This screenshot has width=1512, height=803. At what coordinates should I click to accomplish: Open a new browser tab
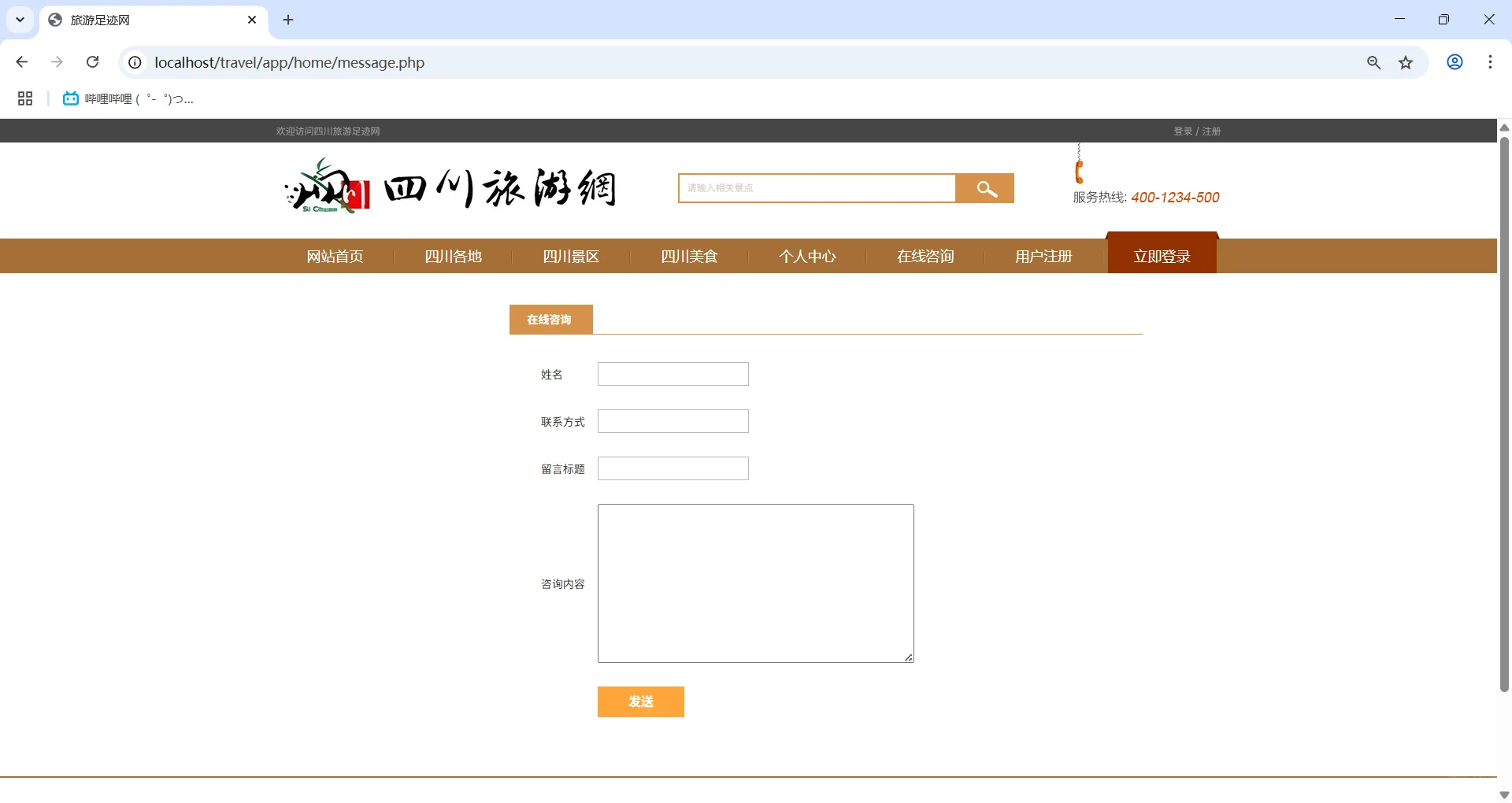click(287, 20)
